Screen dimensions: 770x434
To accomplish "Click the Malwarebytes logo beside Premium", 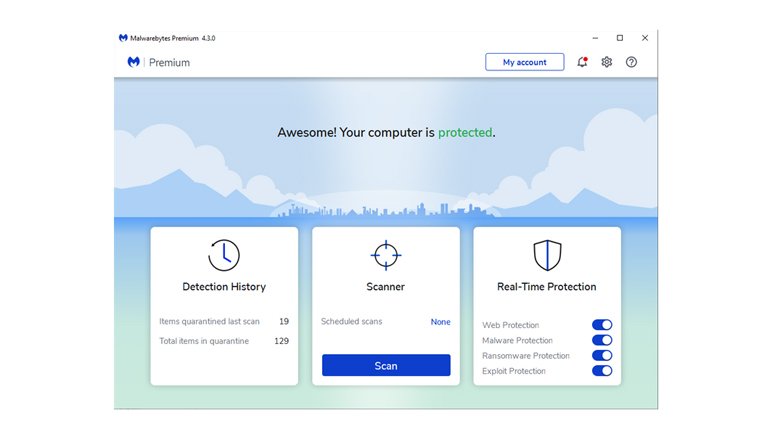I will tap(133, 62).
